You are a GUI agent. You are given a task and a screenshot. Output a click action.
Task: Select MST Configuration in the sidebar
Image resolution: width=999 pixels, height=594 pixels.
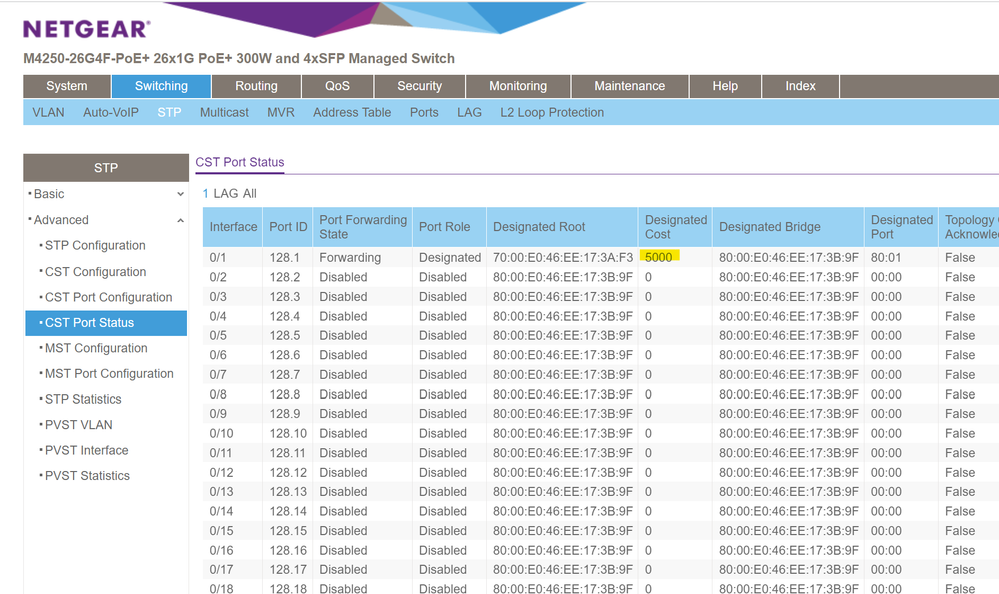coord(96,348)
